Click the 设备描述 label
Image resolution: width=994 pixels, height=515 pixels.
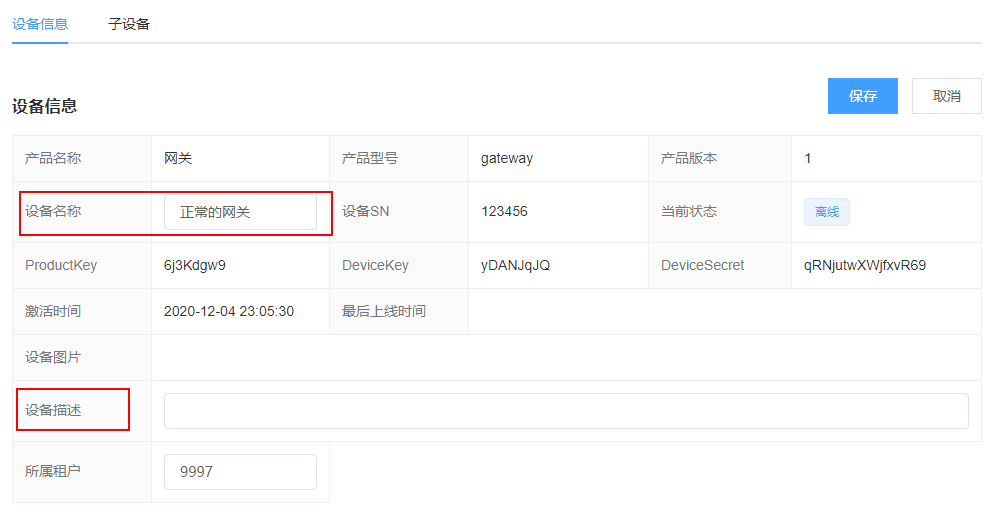pyautogui.click(x=53, y=410)
